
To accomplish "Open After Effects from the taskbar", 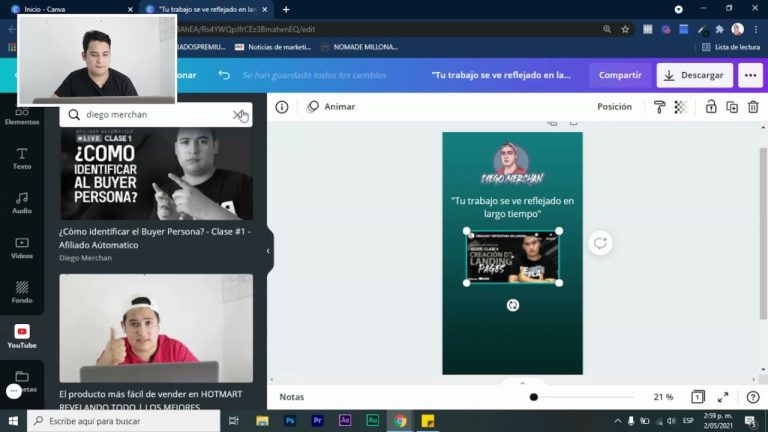I will pyautogui.click(x=345, y=421).
